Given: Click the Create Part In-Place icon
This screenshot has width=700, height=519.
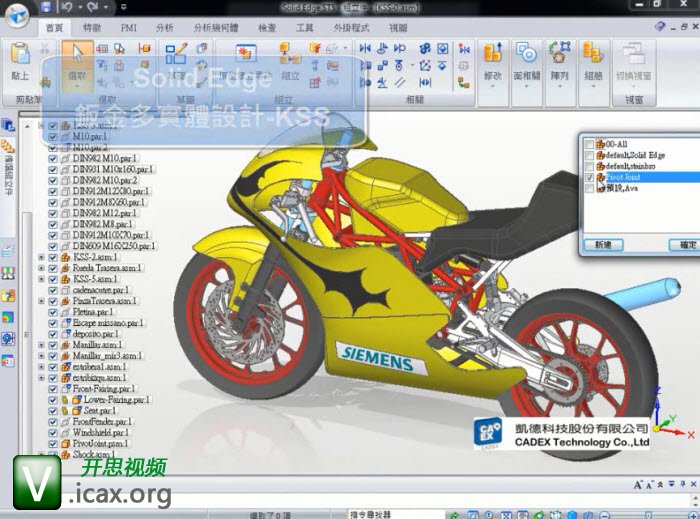Looking at the screenshot, I should [246, 54].
